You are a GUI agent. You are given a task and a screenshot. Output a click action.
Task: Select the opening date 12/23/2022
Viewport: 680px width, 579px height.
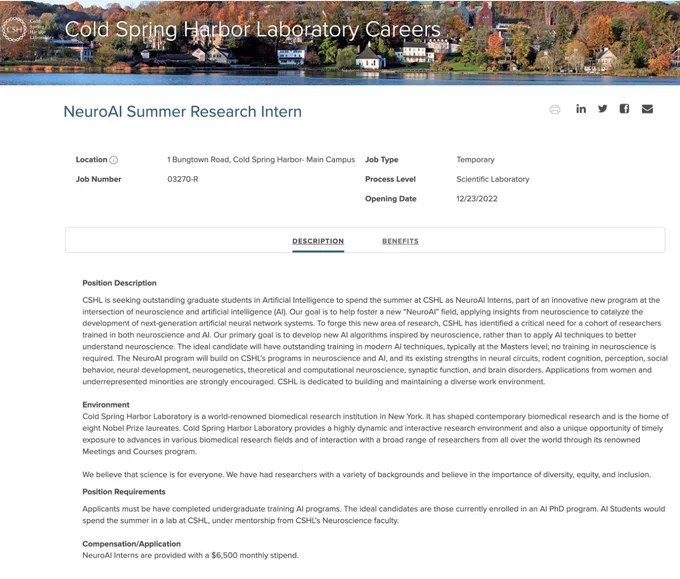tap(477, 199)
